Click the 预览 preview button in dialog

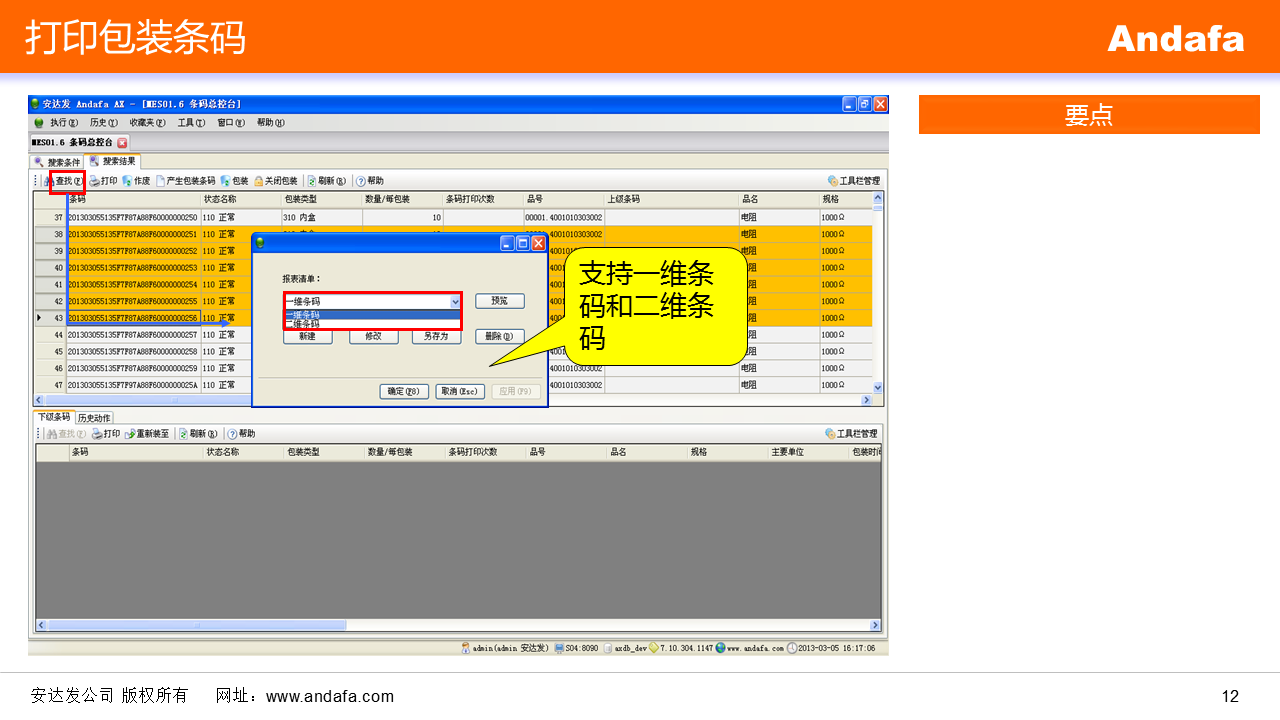click(x=499, y=301)
